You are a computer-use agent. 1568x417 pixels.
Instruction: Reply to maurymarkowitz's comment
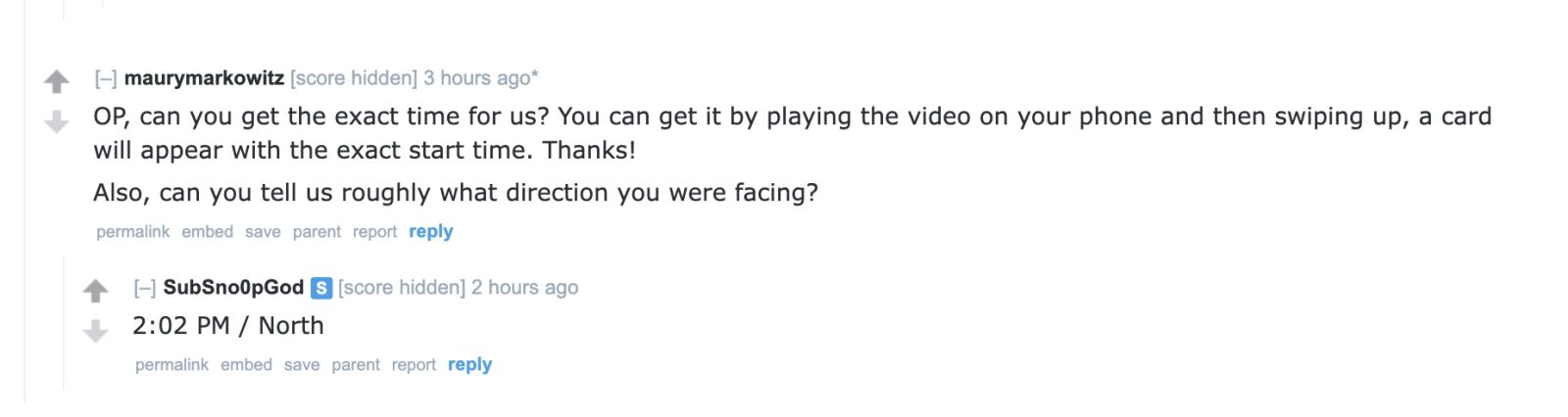431,232
